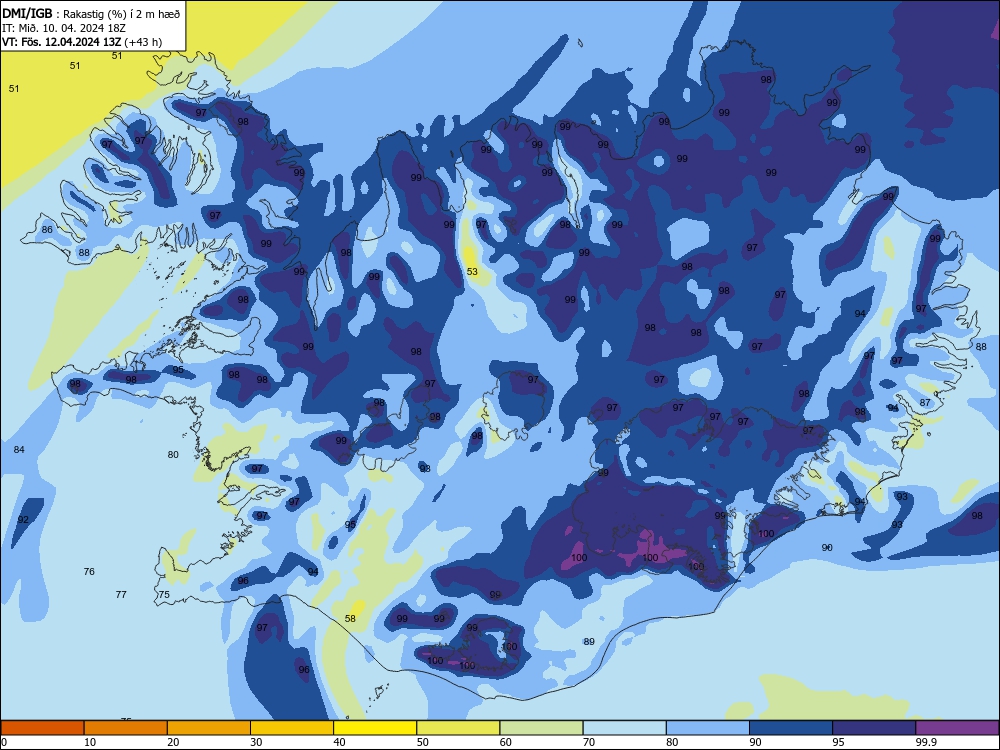Select the legend tick label '40'

click(339, 742)
